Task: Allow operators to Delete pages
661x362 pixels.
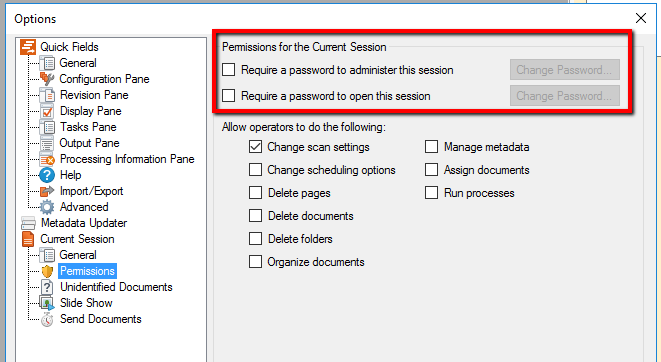Action: 255,193
